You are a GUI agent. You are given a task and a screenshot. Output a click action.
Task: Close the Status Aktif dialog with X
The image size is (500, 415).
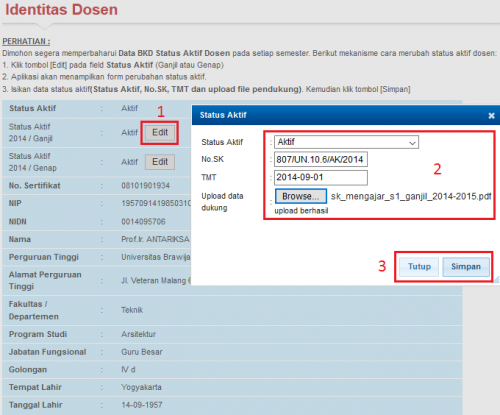click(491, 116)
